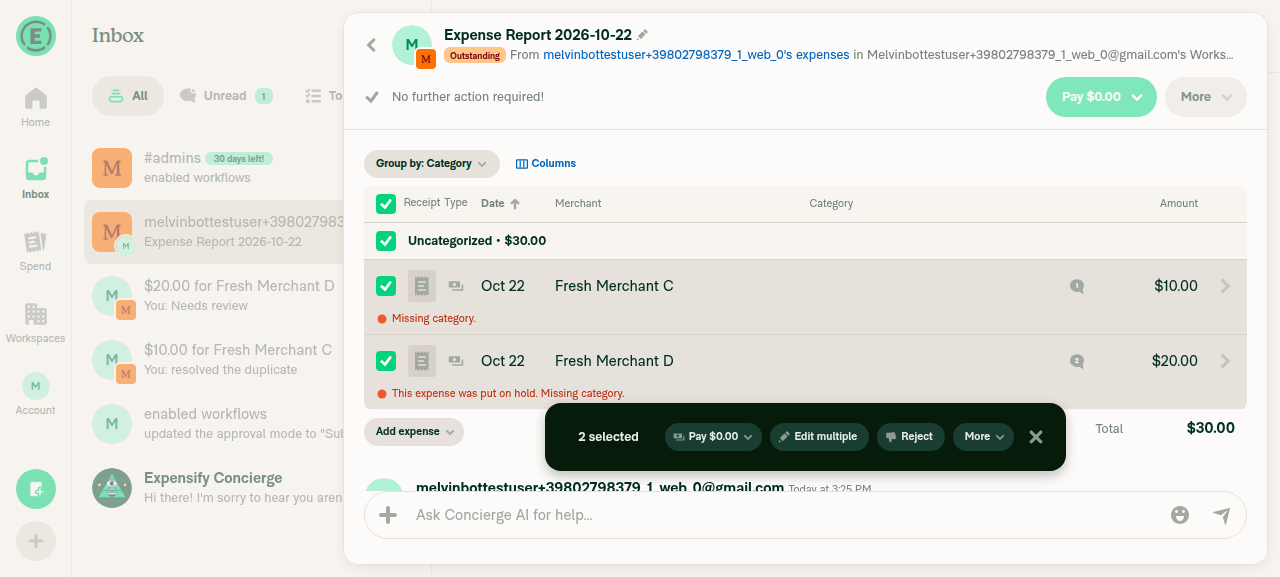
Task: Open the Add expense dropdown
Action: [414, 432]
